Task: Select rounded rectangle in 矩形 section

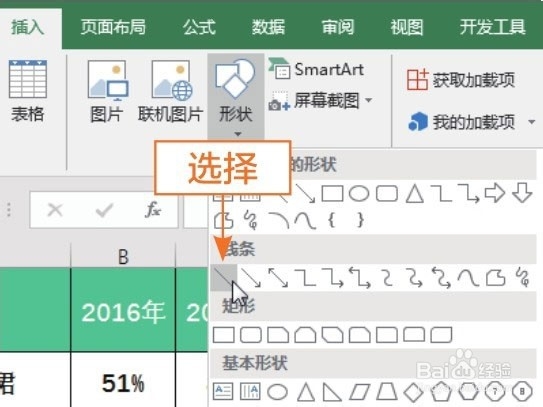Action: click(251, 335)
